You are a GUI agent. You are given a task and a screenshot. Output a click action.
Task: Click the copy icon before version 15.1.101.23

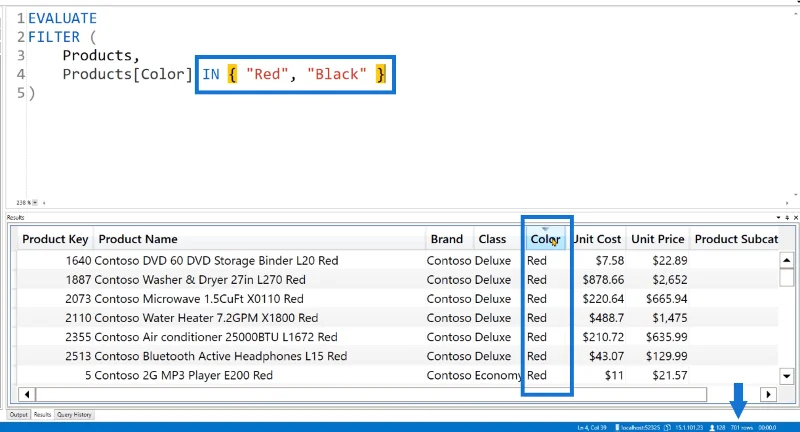[668, 427]
